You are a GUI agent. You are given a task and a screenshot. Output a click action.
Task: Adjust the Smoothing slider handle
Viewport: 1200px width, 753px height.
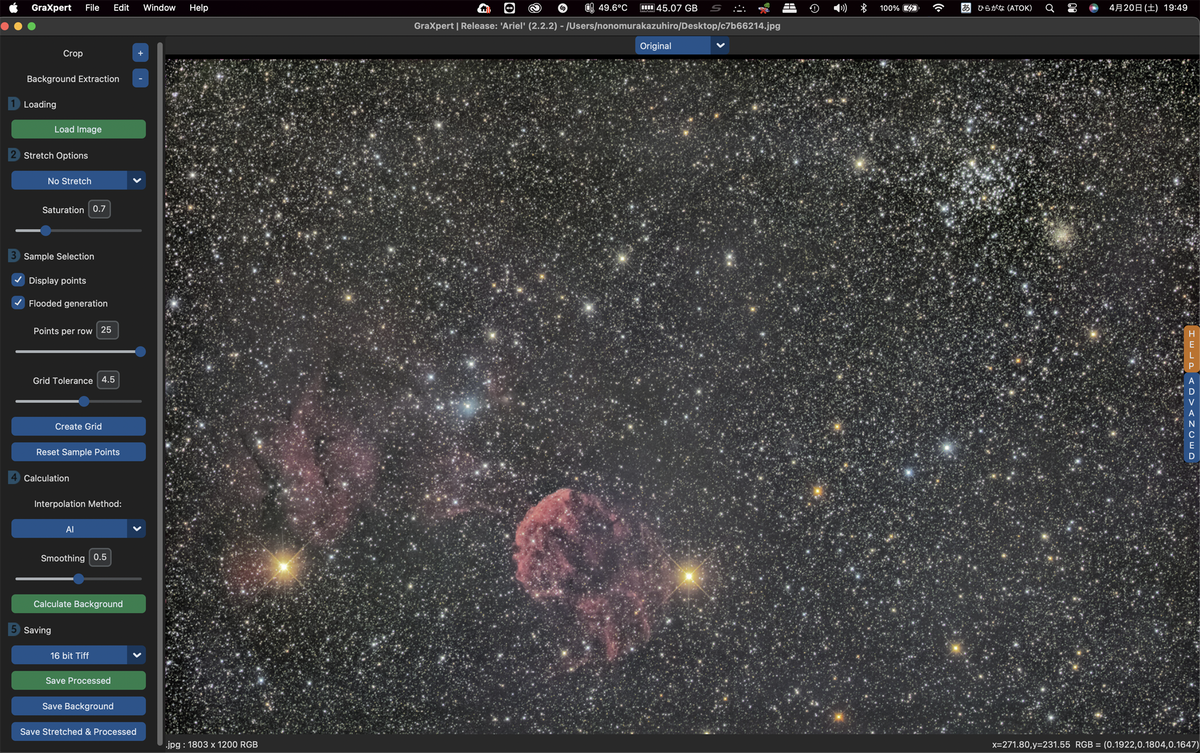79,579
